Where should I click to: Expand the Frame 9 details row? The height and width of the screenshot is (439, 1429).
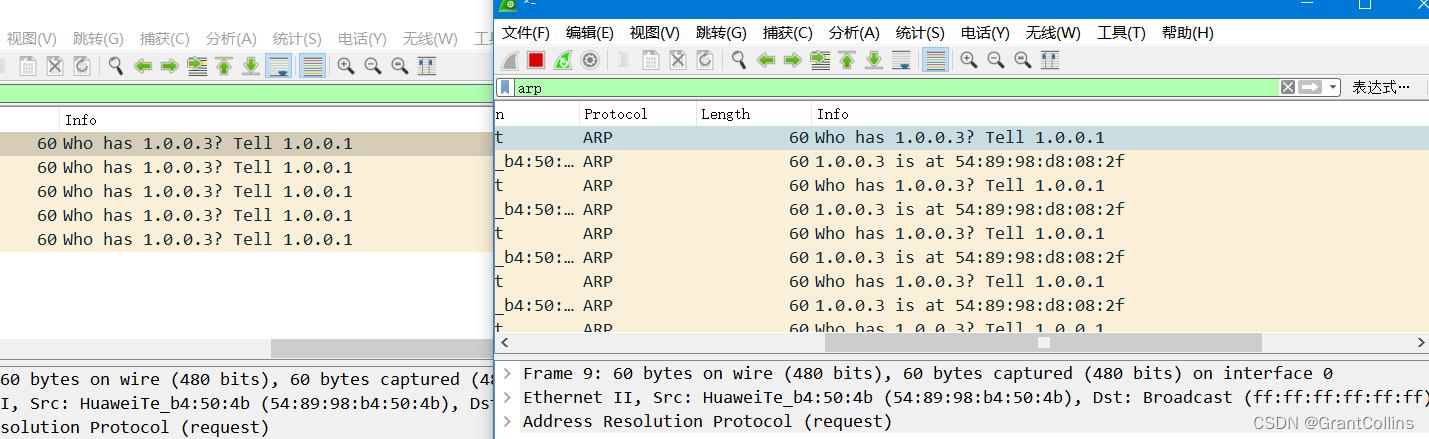pyautogui.click(x=508, y=373)
